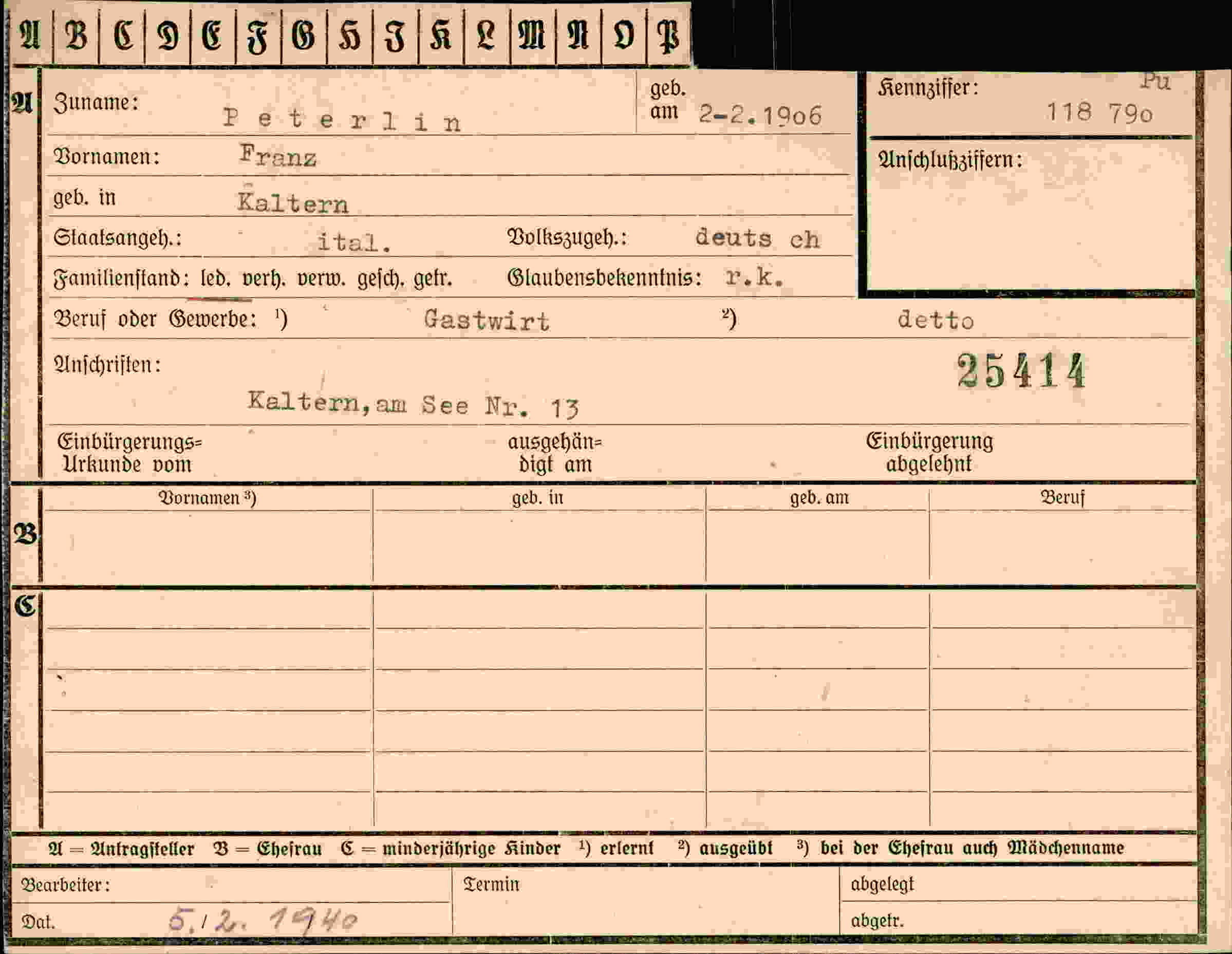Click the 'getr.' marital status option
This screenshot has width=1232, height=954.
coord(433,278)
